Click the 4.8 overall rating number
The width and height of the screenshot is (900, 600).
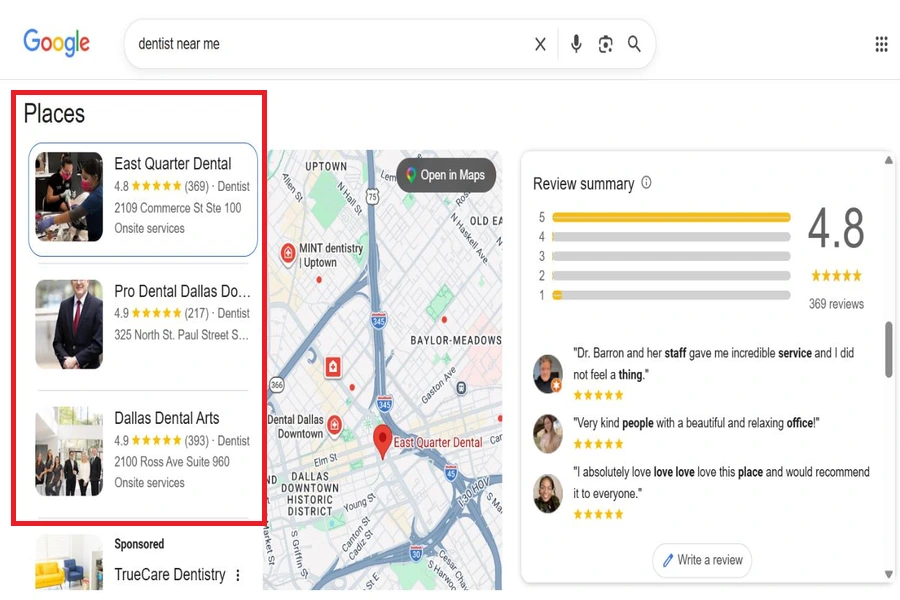click(x=836, y=229)
